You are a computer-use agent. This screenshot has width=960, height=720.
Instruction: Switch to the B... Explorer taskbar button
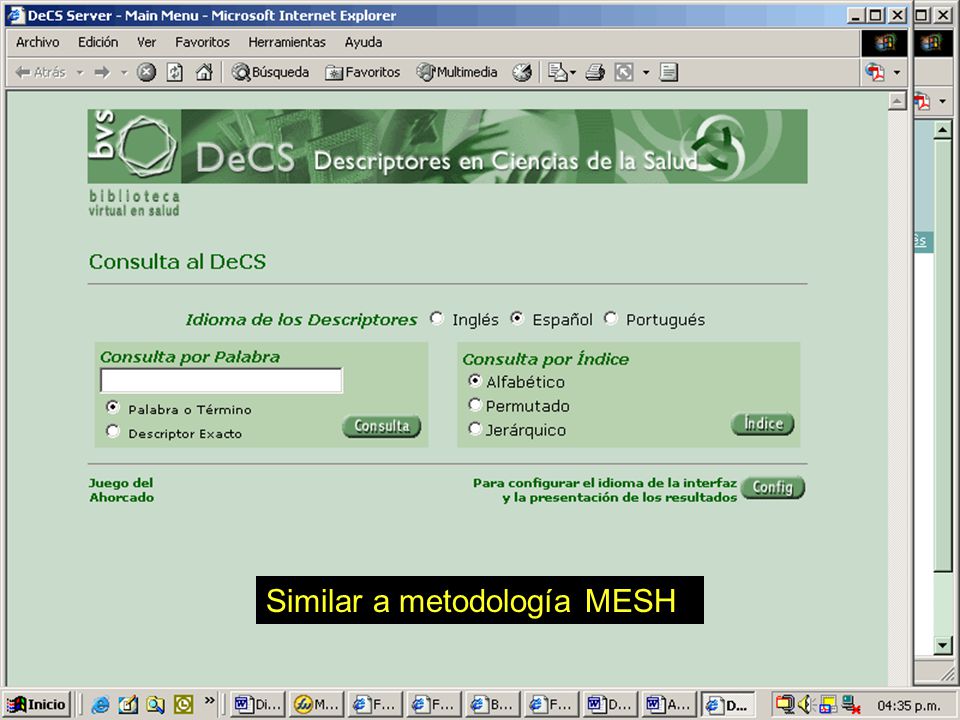coord(493,705)
